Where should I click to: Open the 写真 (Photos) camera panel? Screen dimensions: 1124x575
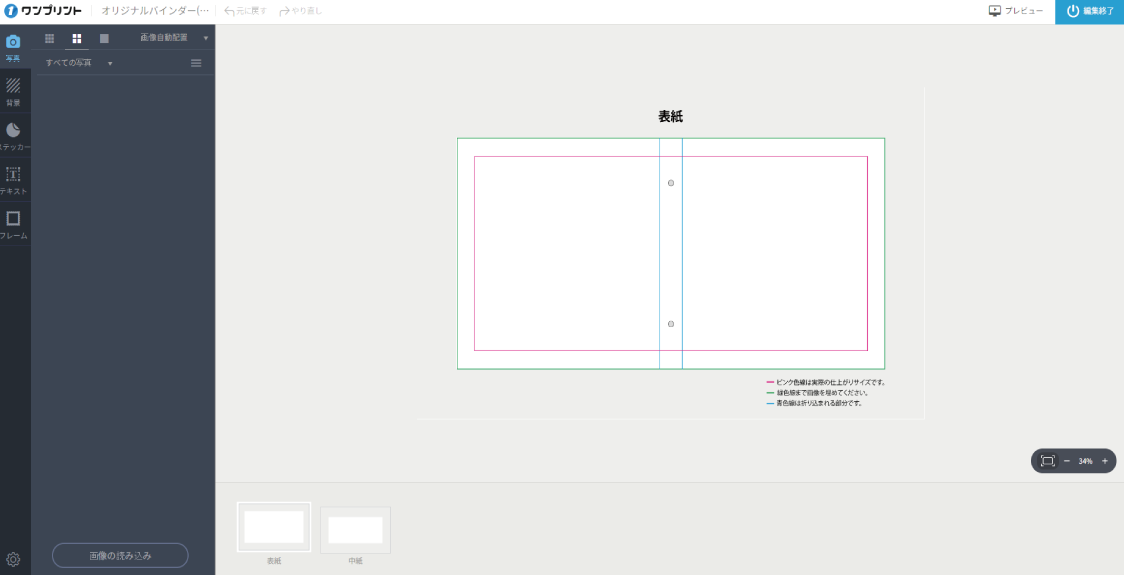point(13,46)
